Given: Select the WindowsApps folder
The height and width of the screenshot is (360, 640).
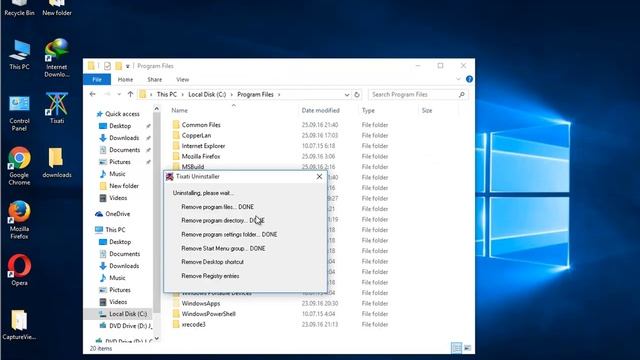Looking at the screenshot, I should coord(200,303).
